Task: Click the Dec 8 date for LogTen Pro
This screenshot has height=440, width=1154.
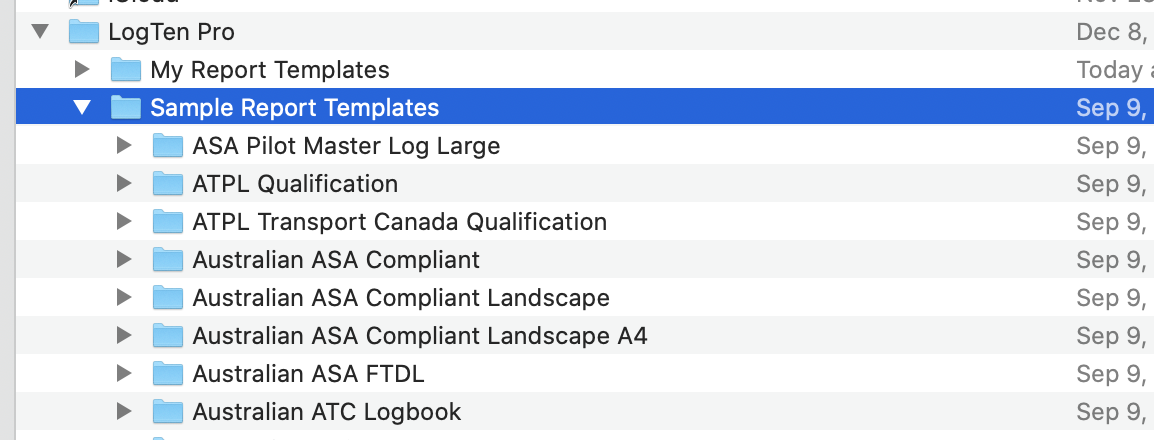Action: pos(1112,32)
